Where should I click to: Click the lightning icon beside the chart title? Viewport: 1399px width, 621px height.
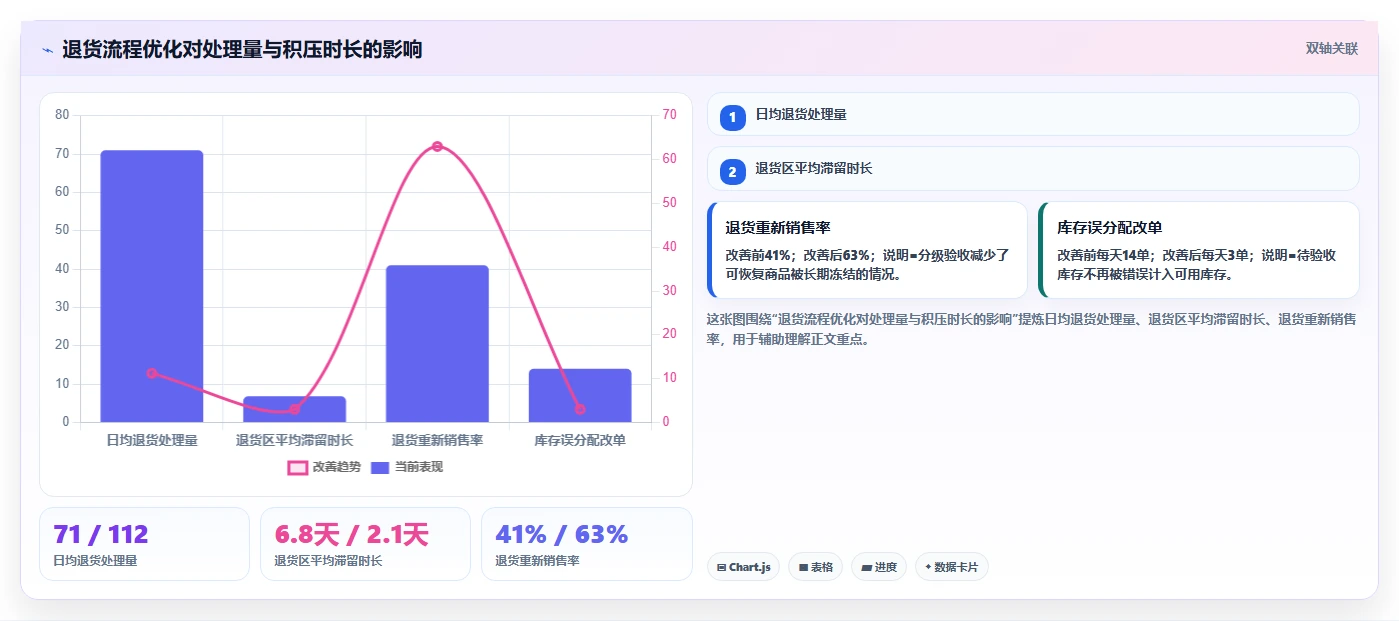point(47,49)
